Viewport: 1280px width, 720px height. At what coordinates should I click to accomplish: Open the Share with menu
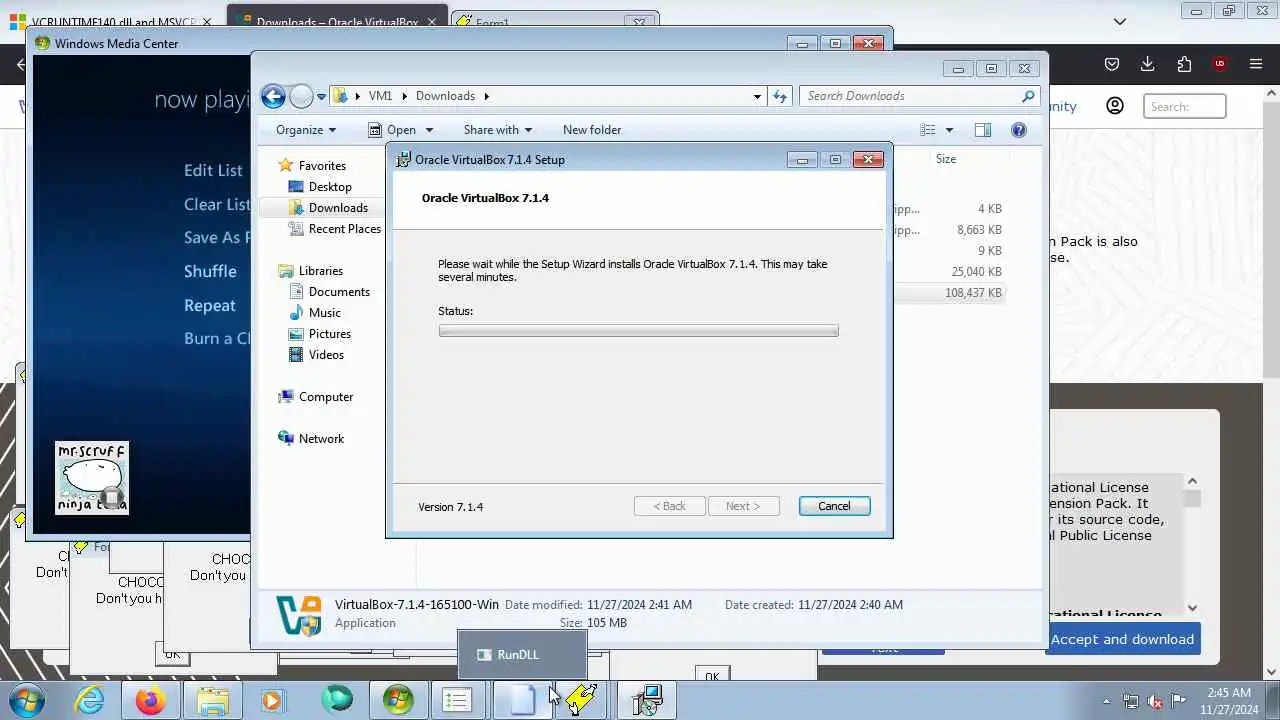[x=497, y=130]
